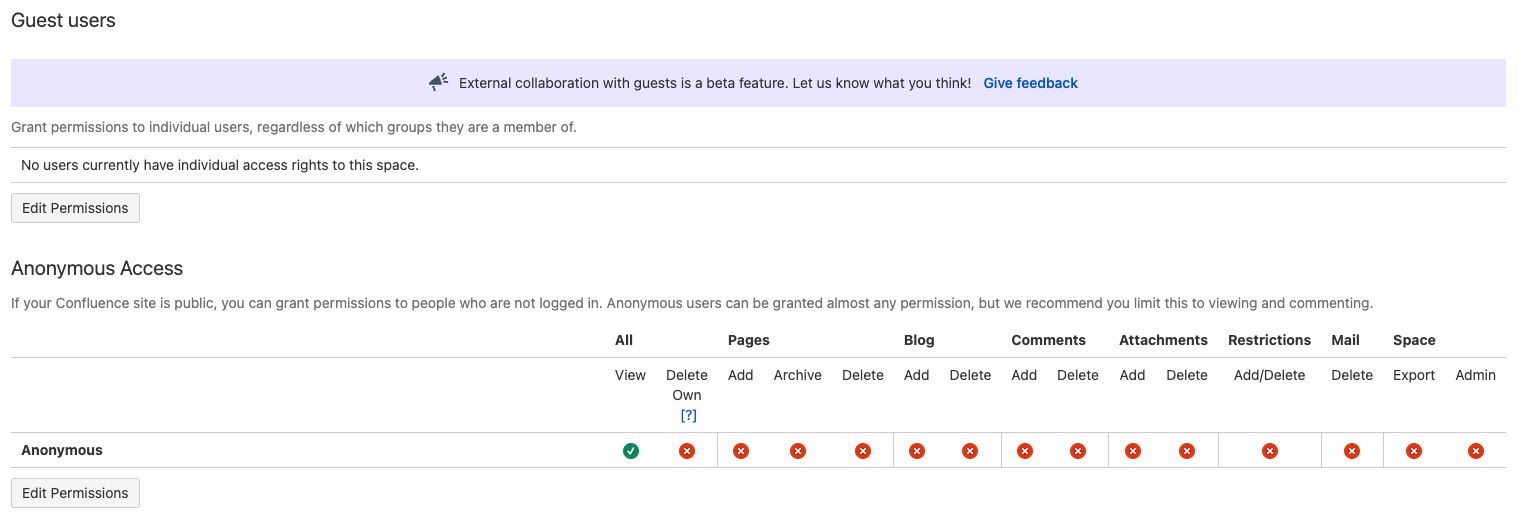The height and width of the screenshot is (514, 1531).
Task: Click the green View permission checkmark for Anonymous
Action: 631,451
